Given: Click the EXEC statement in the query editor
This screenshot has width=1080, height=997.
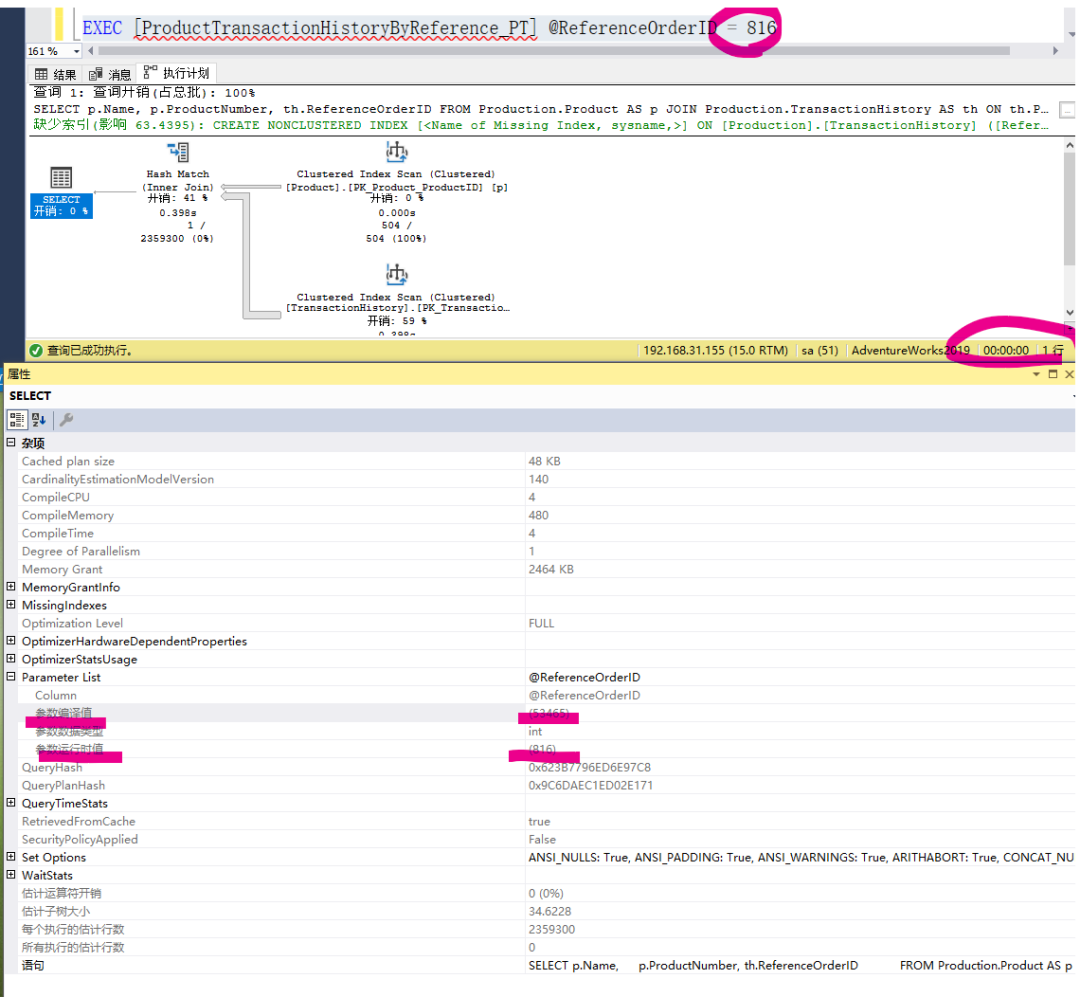Looking at the screenshot, I should click(430, 28).
